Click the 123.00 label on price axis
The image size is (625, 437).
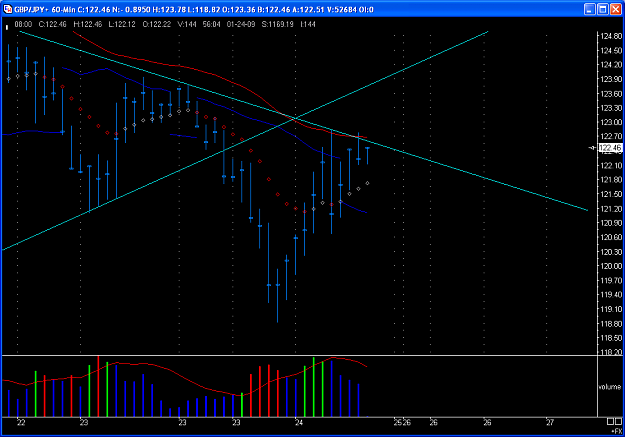click(x=611, y=122)
